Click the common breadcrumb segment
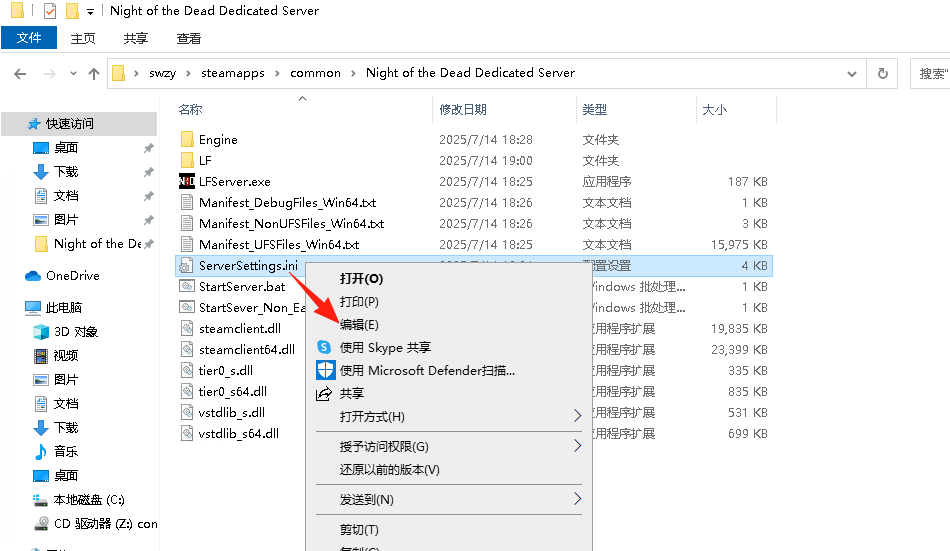 coord(315,73)
